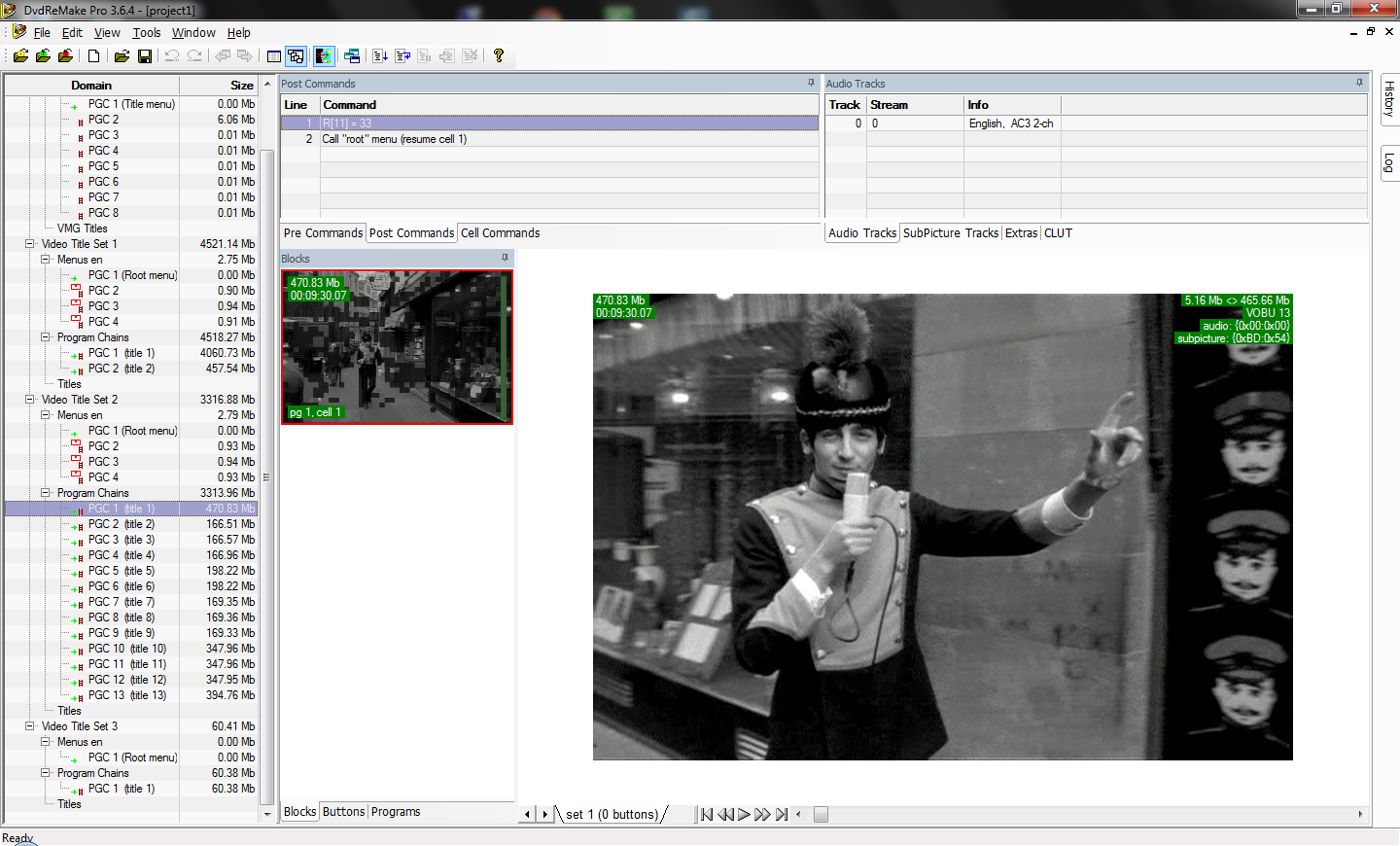
Task: Collapse Menus en under Video Title Set 2
Action: tap(46, 415)
